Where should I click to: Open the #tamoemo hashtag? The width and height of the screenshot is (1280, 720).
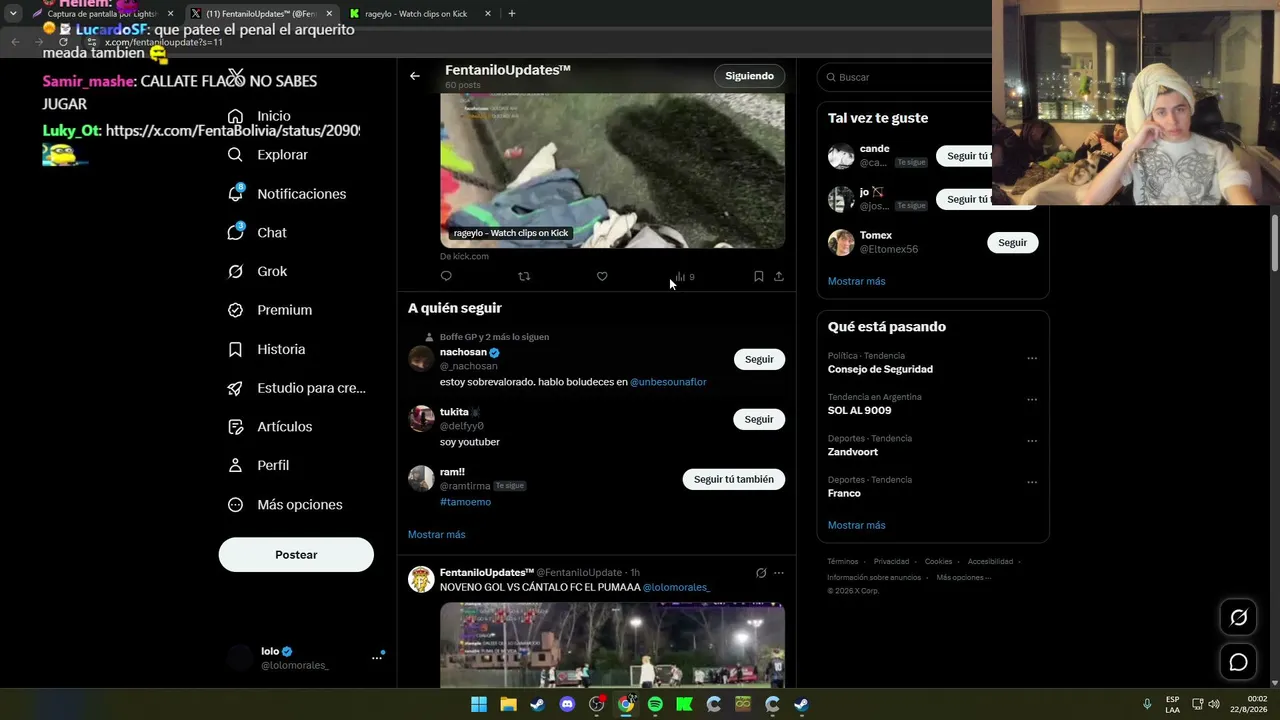(466, 502)
